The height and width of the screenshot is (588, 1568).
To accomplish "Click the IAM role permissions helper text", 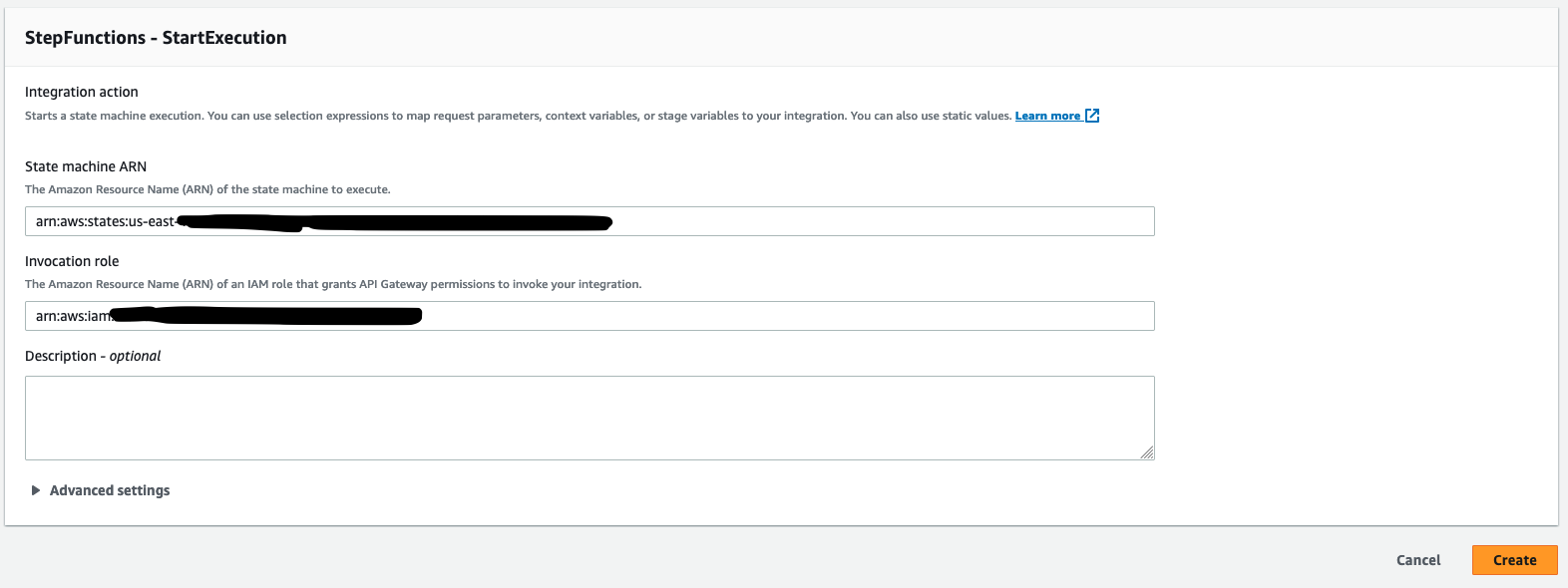I will tap(333, 284).
